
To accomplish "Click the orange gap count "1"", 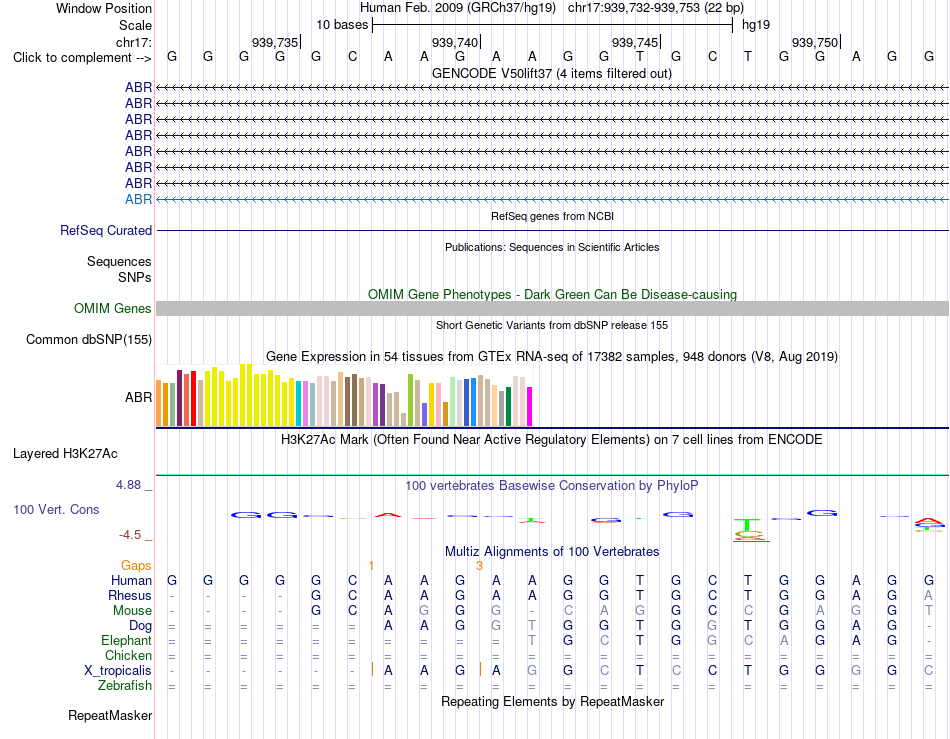I will pos(371,566).
